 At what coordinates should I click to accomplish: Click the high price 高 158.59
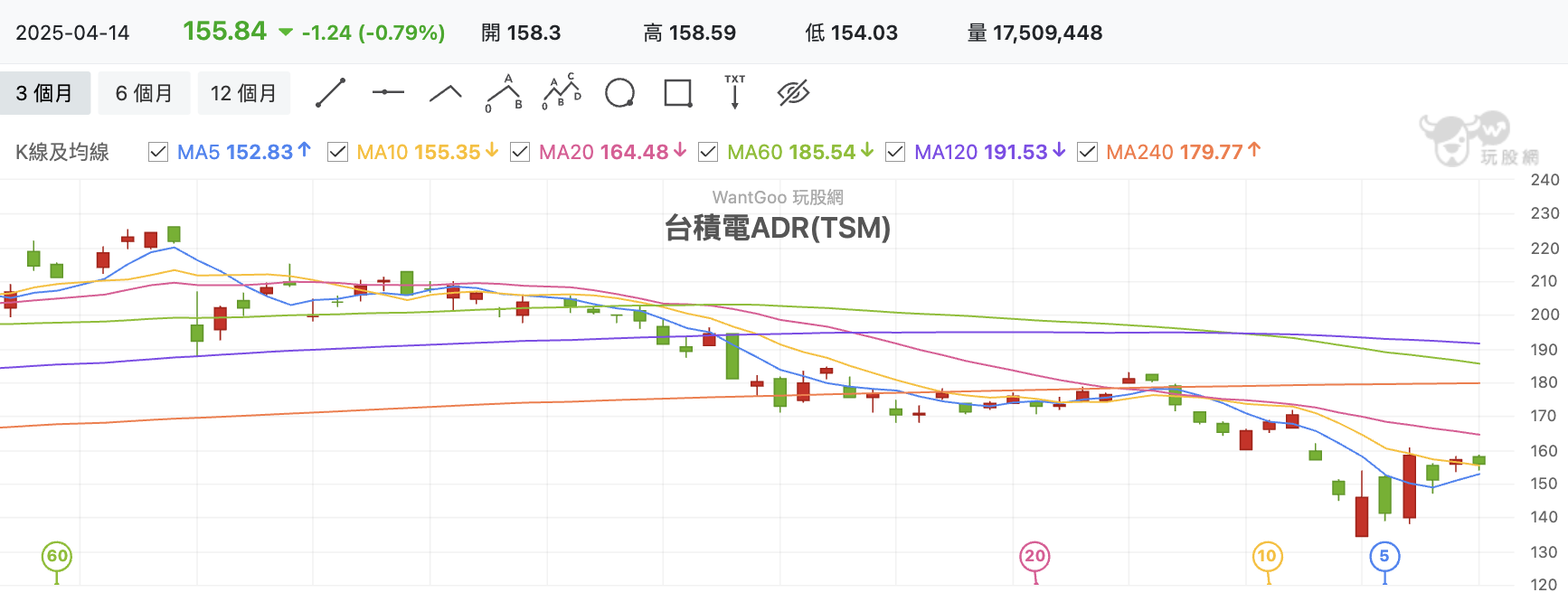point(690,33)
